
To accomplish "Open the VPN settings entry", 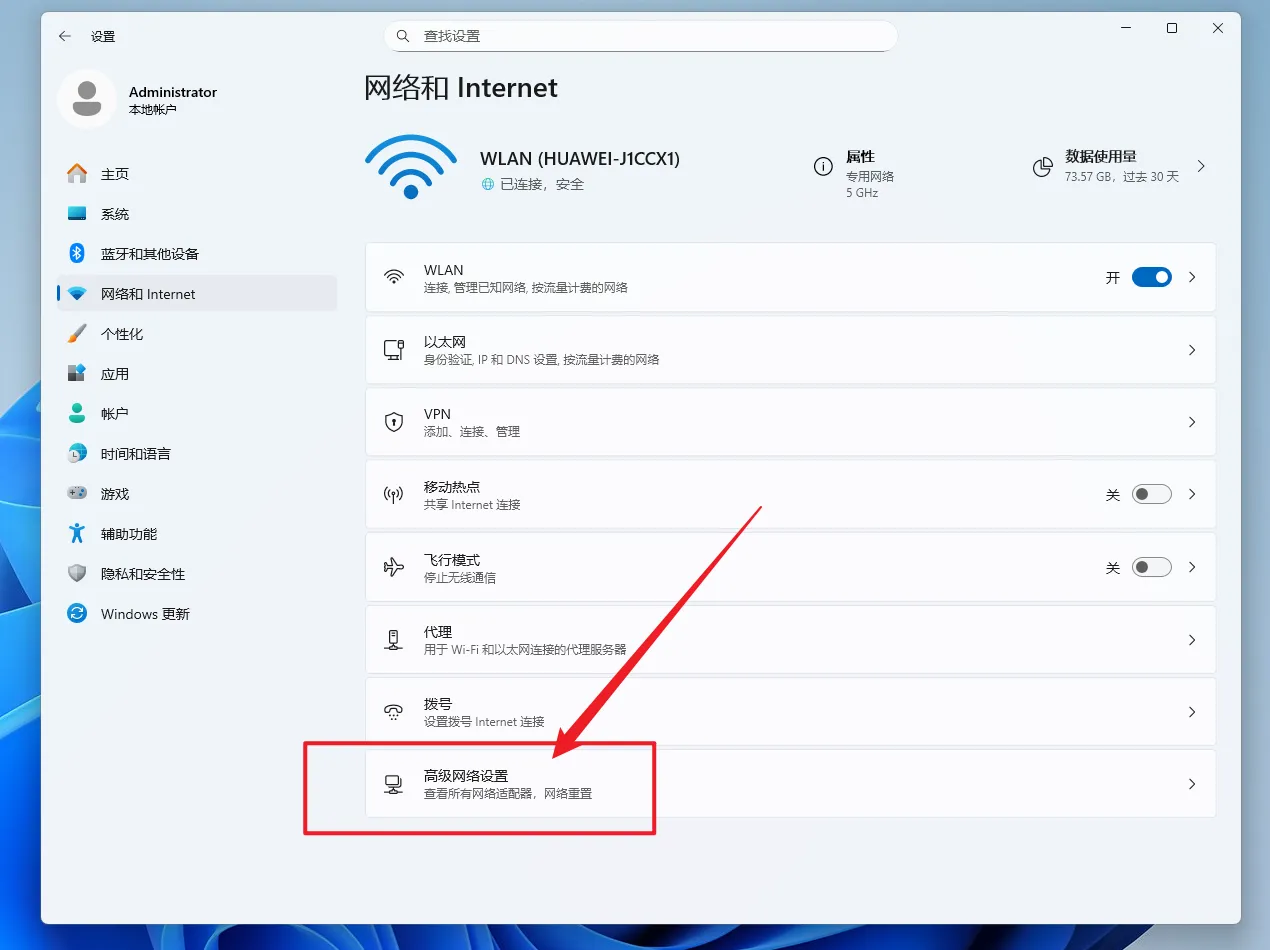I will (790, 422).
